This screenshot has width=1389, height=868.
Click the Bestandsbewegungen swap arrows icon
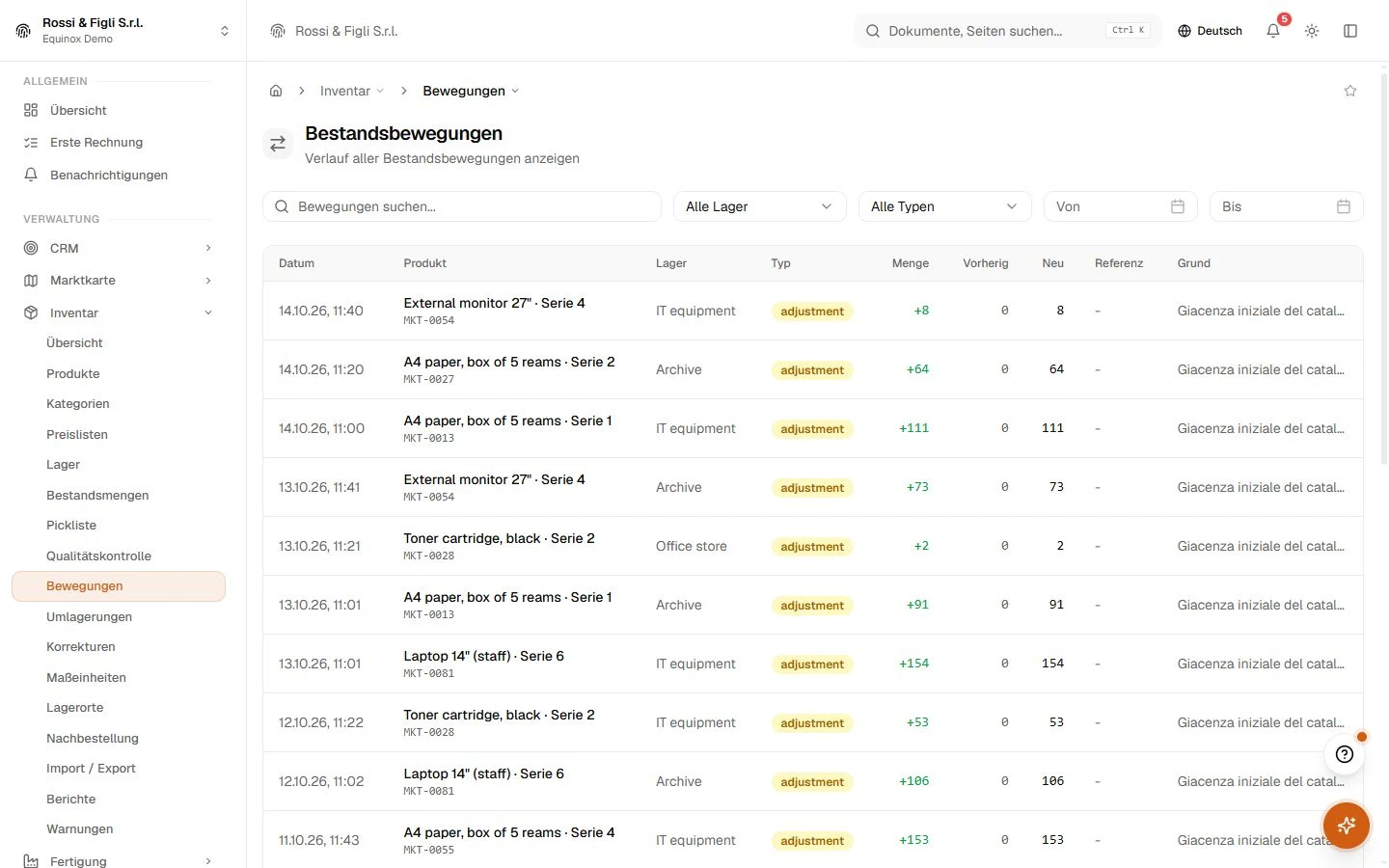(x=278, y=144)
